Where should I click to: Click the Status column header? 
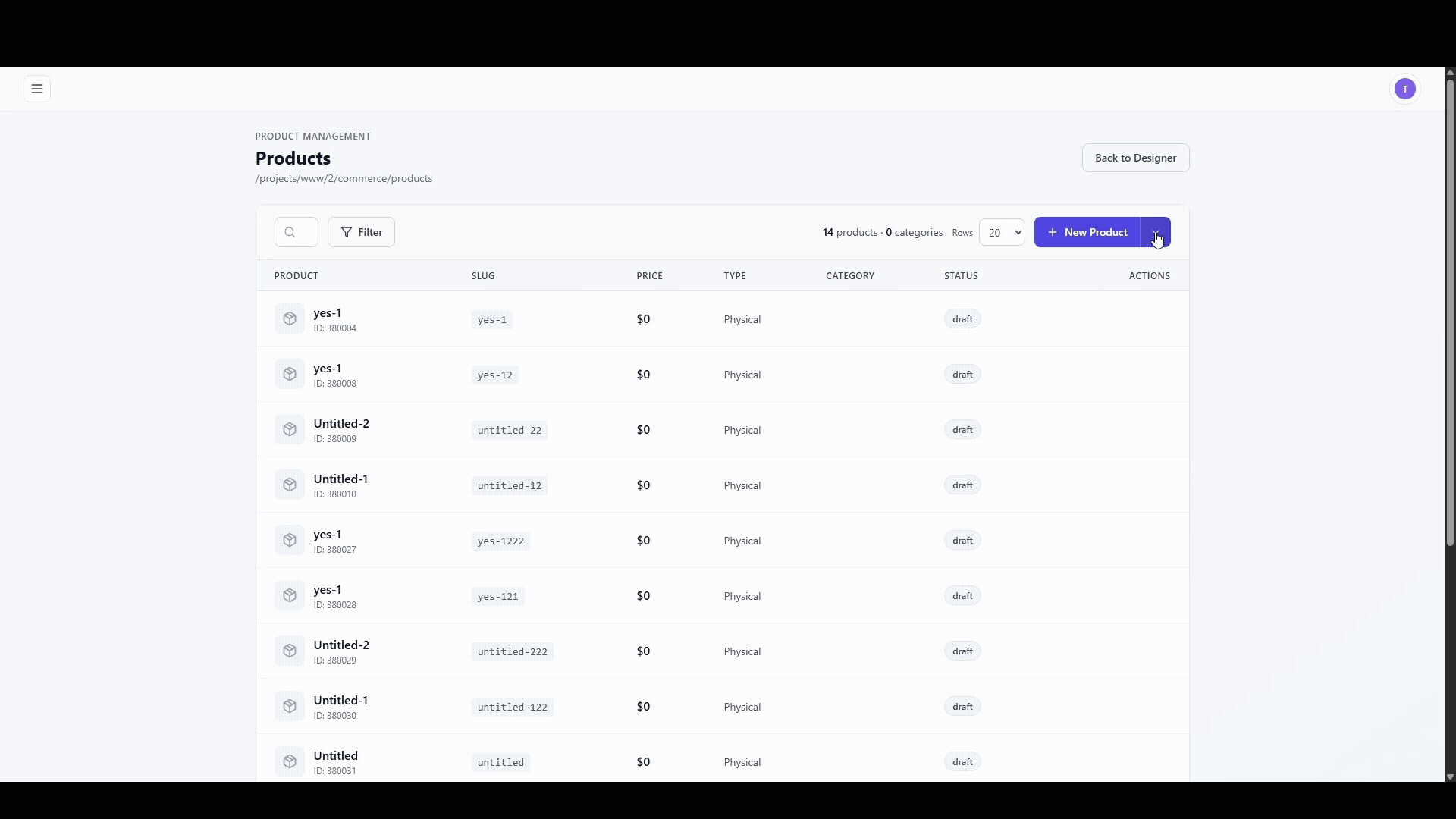click(960, 275)
